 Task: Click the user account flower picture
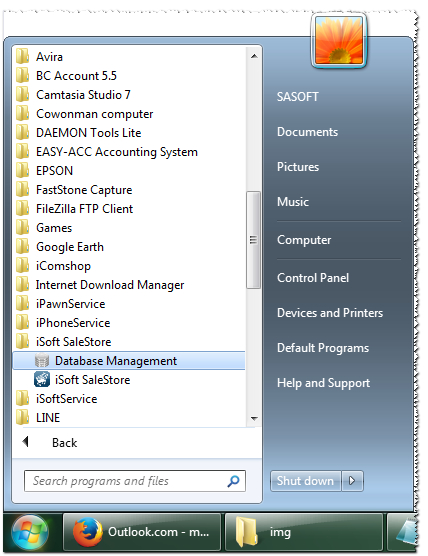click(339, 40)
